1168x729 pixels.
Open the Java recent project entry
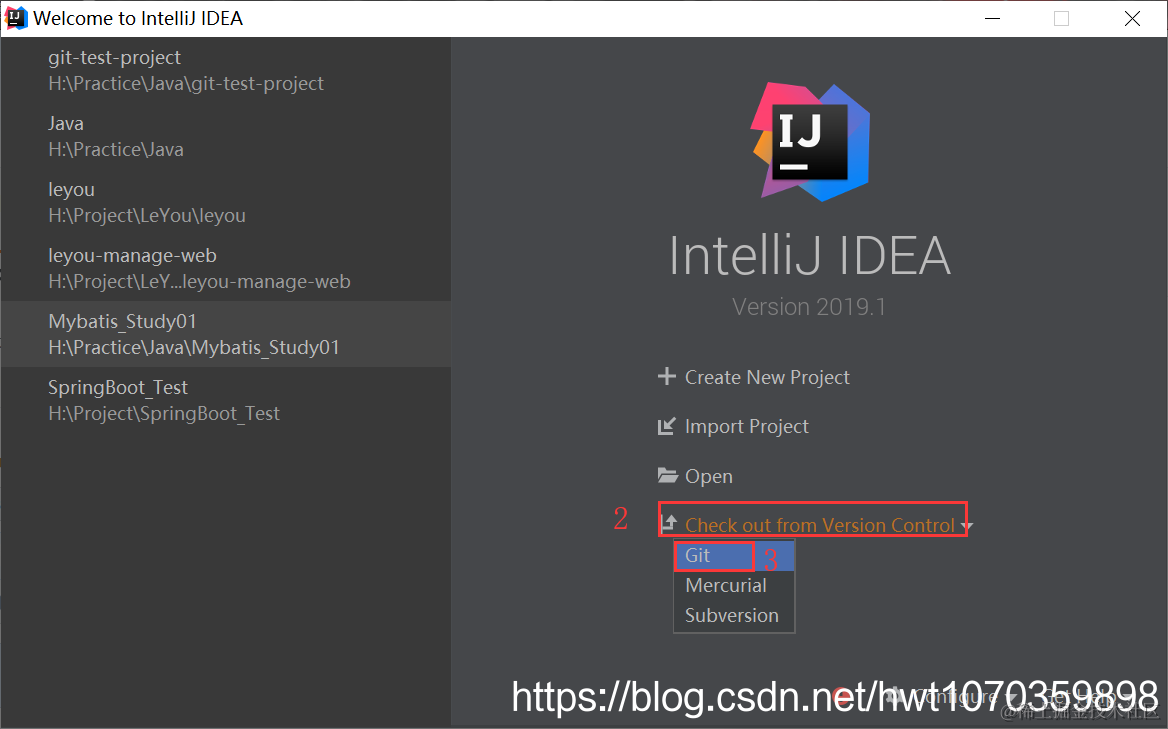[x=225, y=136]
